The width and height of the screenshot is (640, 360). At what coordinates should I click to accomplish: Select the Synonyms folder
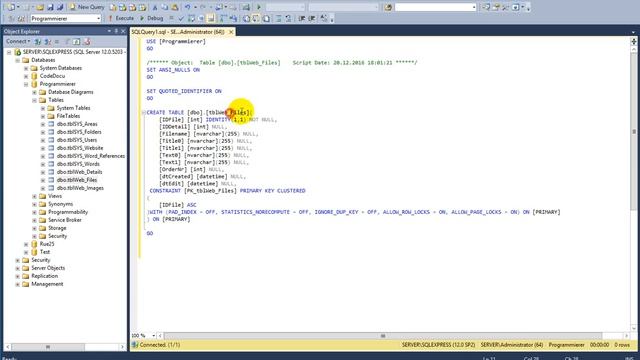click(x=60, y=204)
